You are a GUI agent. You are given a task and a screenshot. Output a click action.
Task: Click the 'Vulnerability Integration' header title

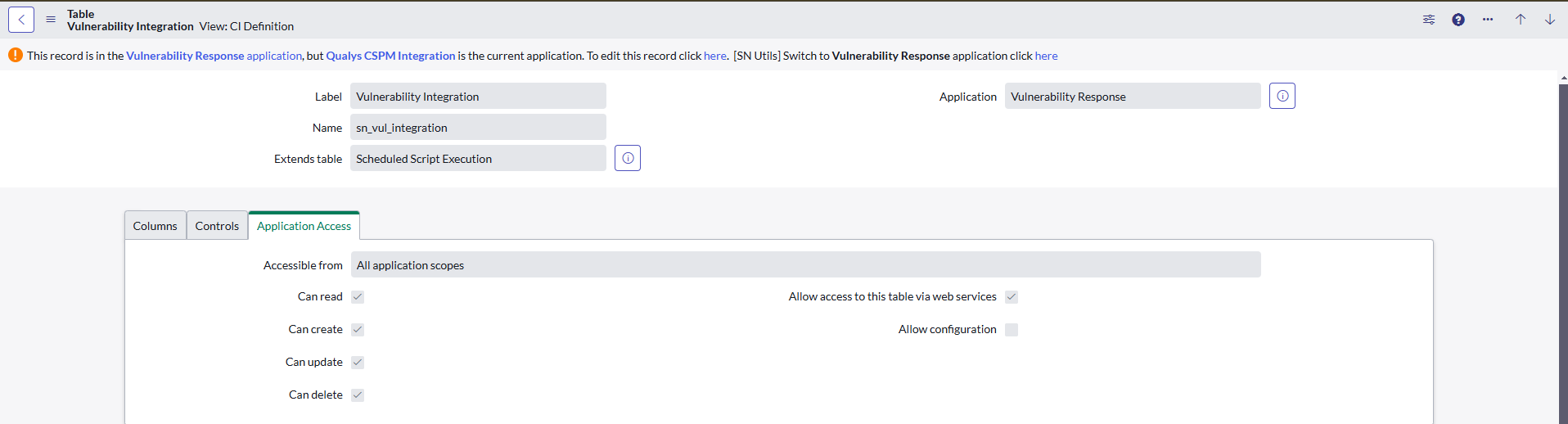(130, 26)
